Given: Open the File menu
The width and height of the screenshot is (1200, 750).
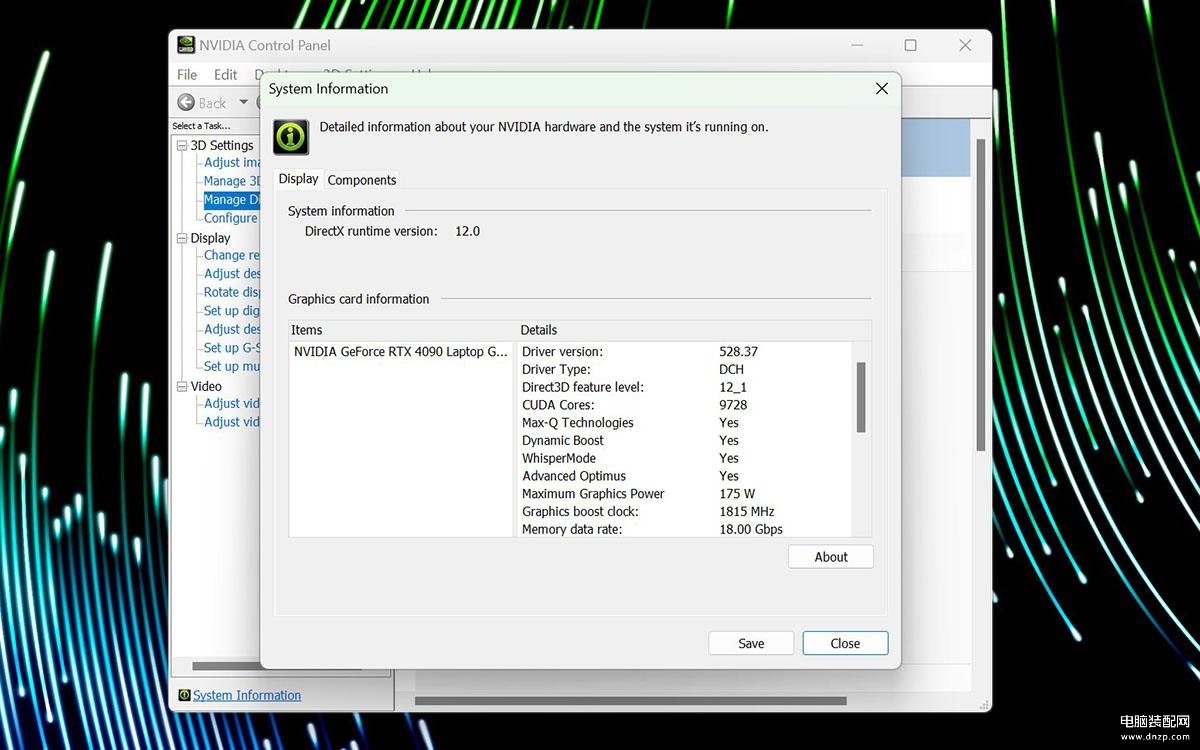Looking at the screenshot, I should click(187, 74).
